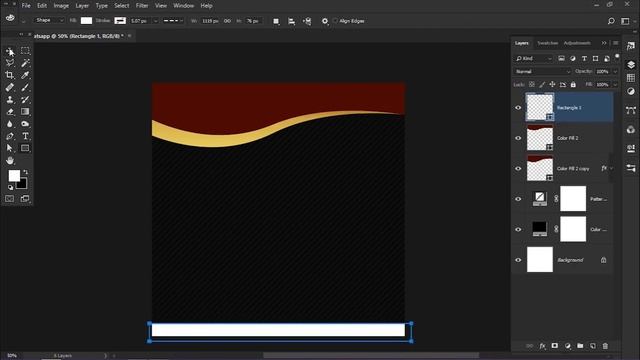Create new fill or adjustment layer

point(567,346)
